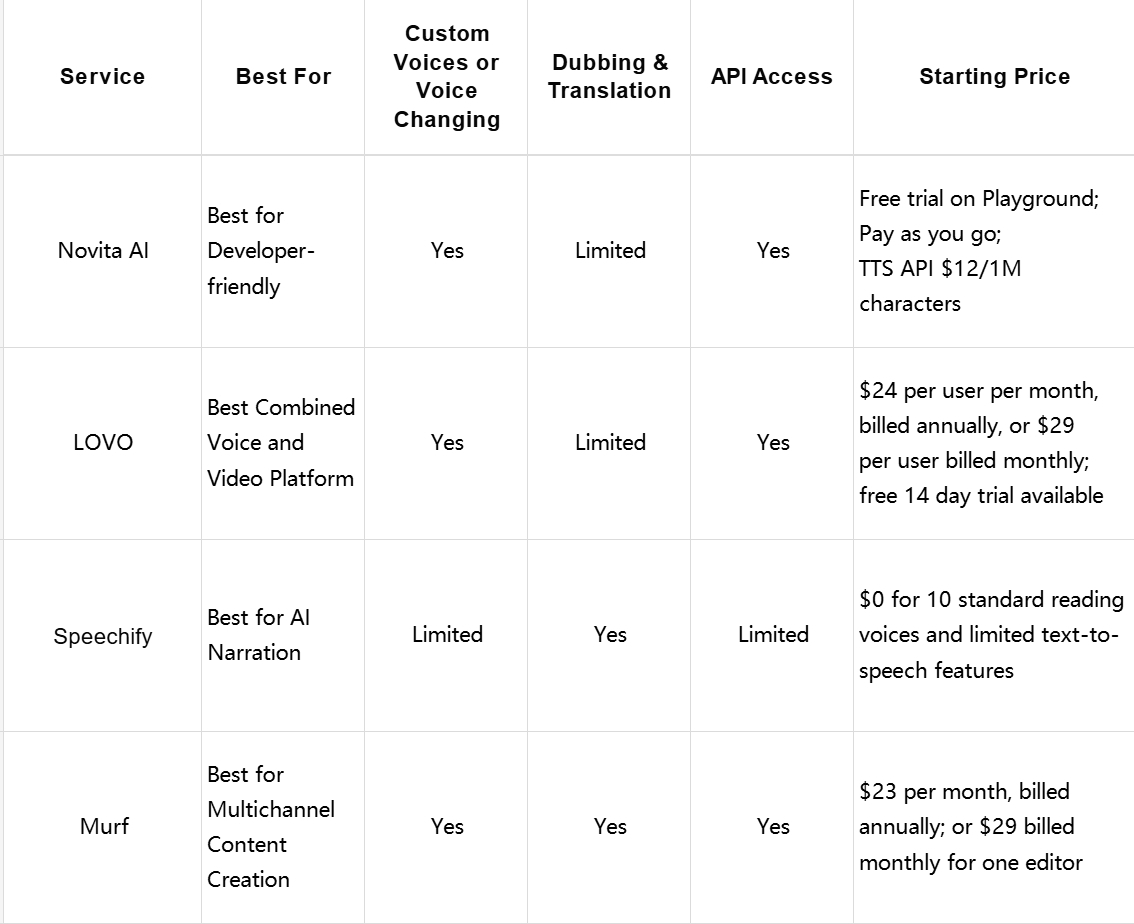The image size is (1134, 924).
Task: Click the Murf service cell
Action: (104, 827)
